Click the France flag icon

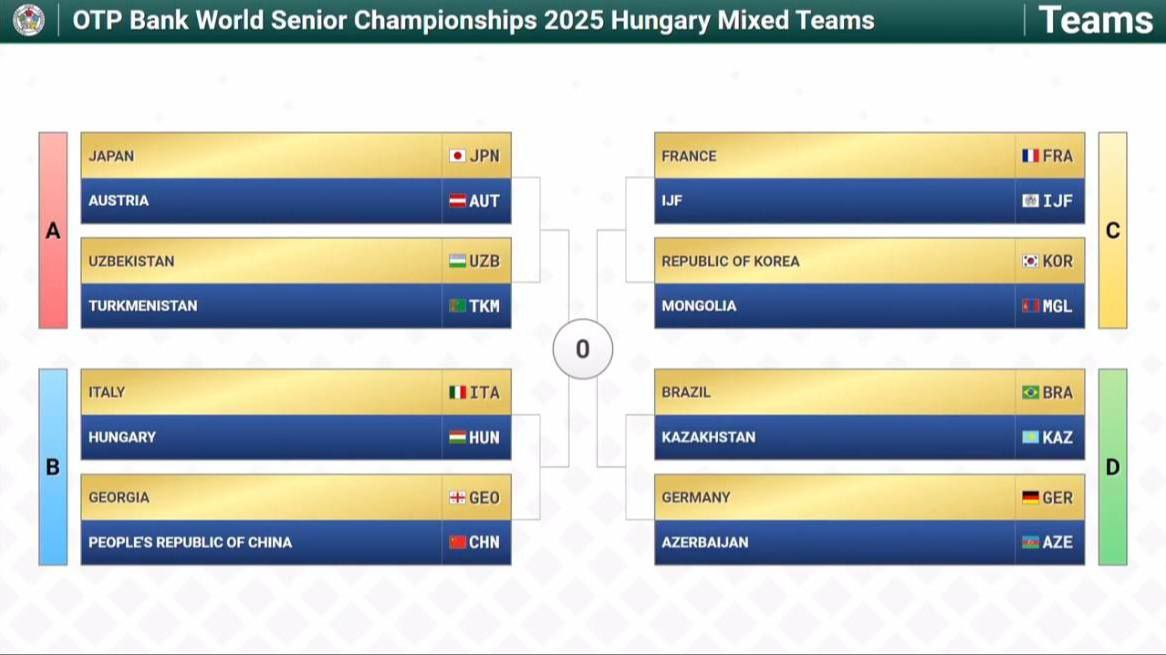pos(1030,156)
